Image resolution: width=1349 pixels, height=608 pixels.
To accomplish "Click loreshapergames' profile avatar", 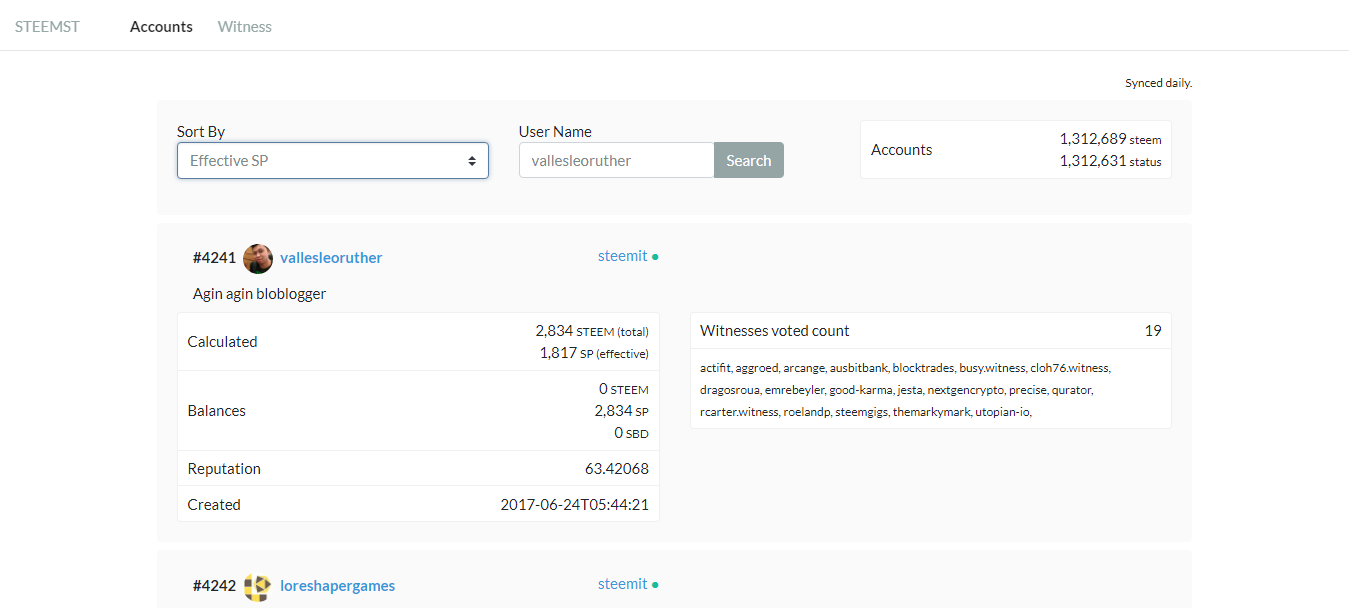I will click(x=258, y=586).
